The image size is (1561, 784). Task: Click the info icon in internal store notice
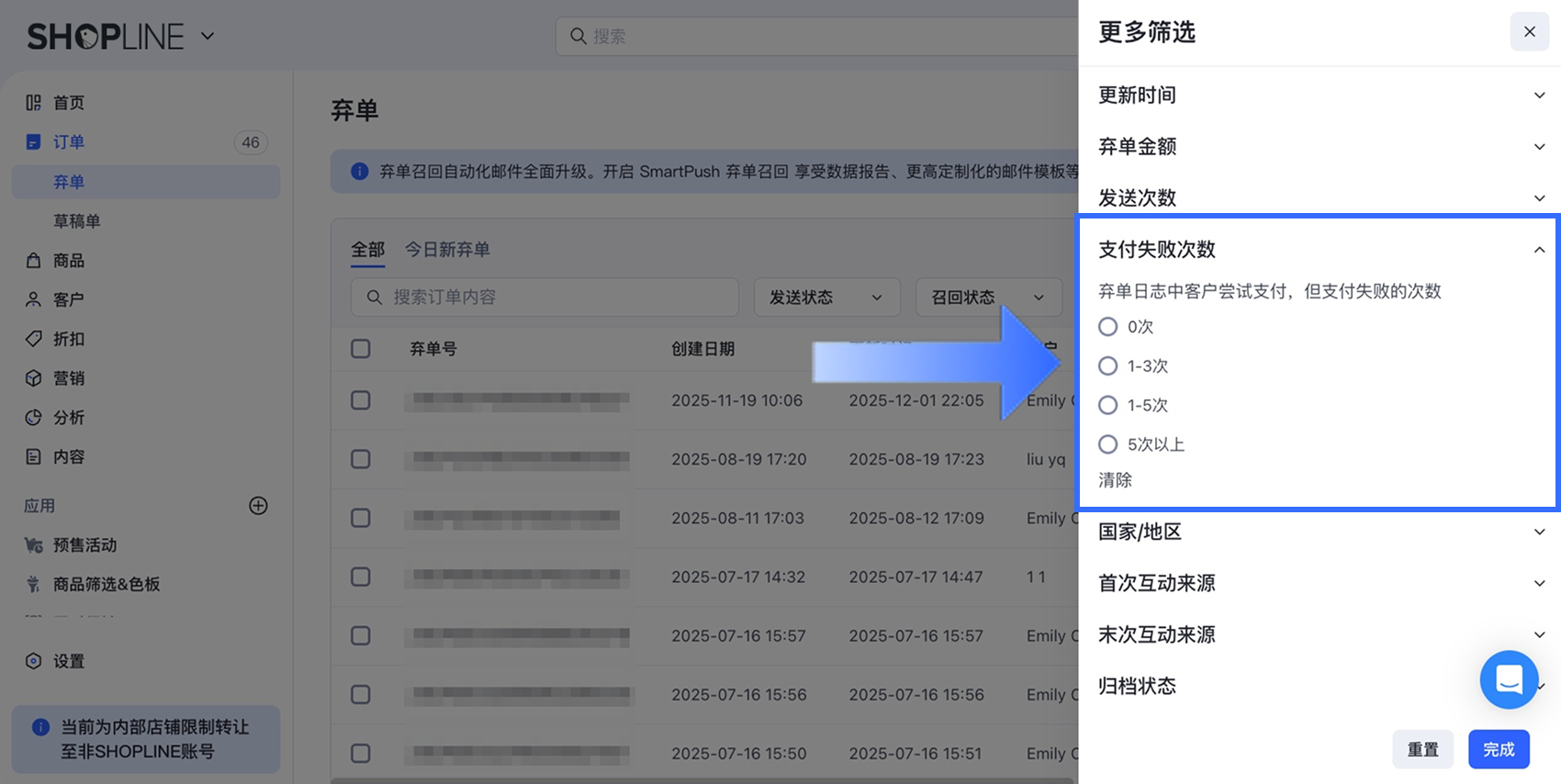coord(40,727)
